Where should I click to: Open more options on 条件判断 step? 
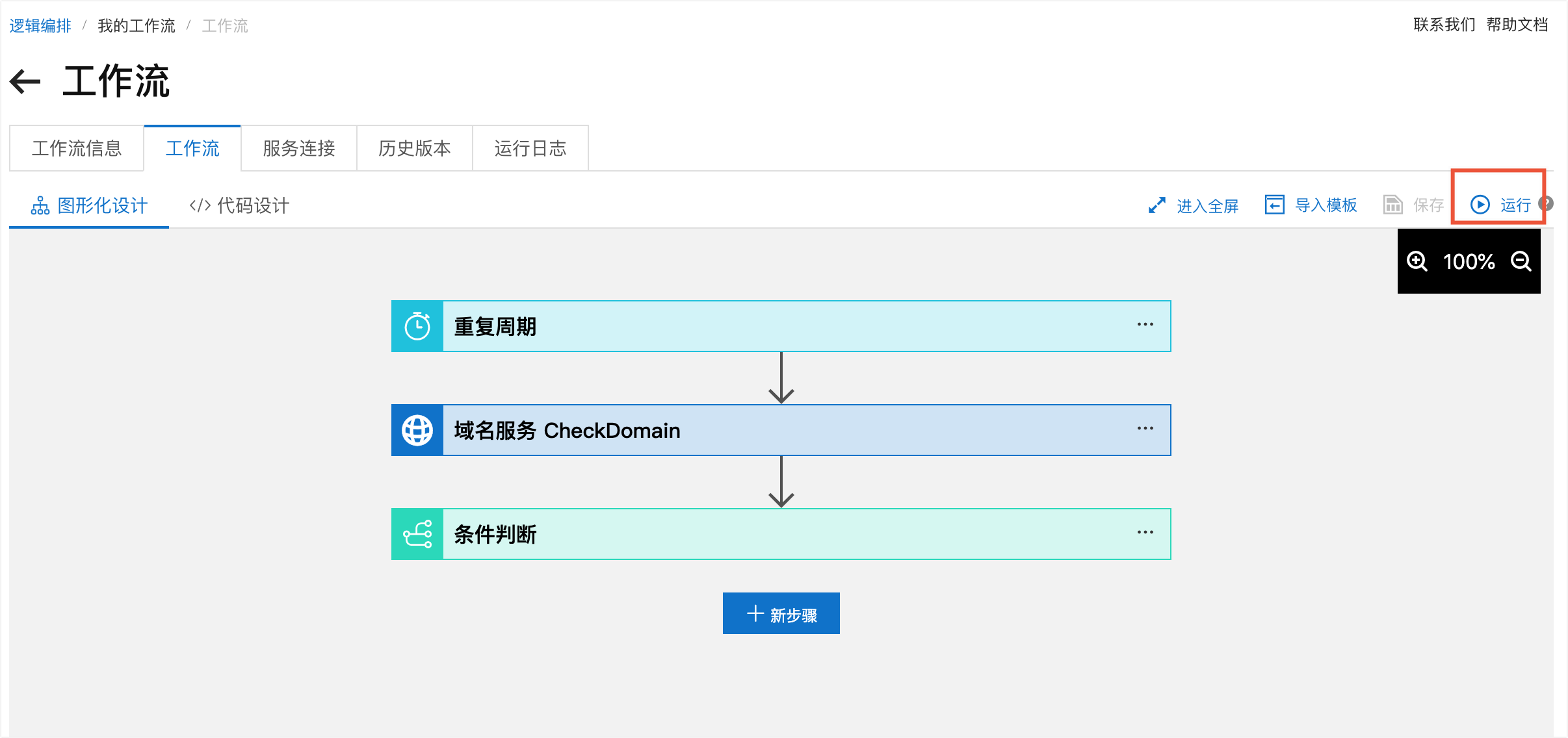point(1145,533)
